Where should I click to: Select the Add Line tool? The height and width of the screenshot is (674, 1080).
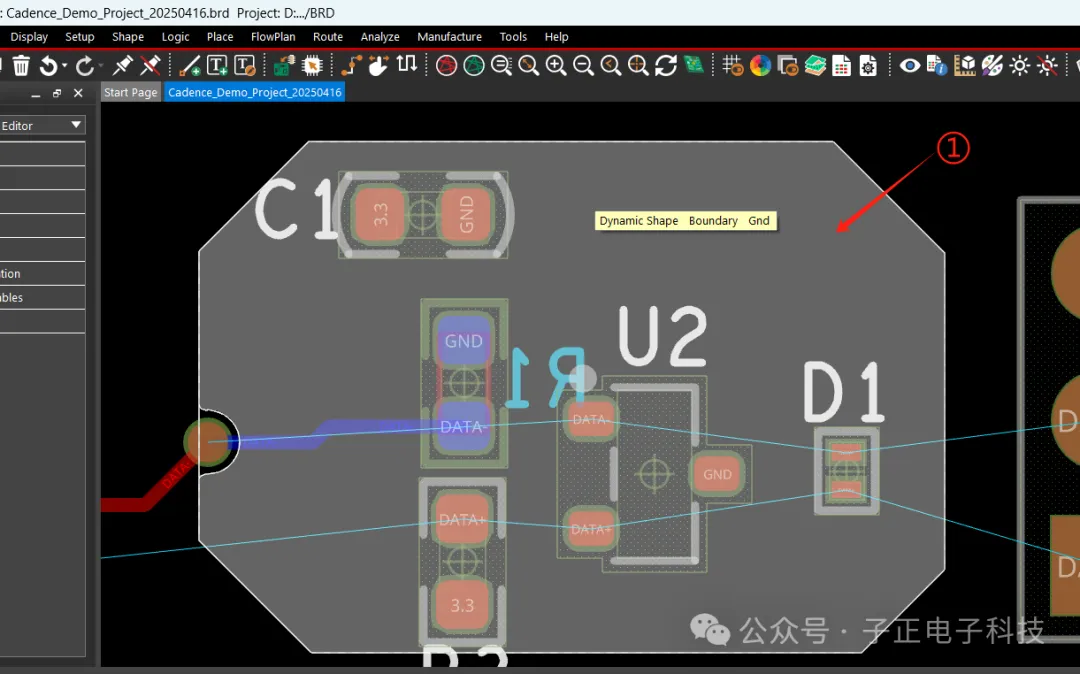point(189,65)
